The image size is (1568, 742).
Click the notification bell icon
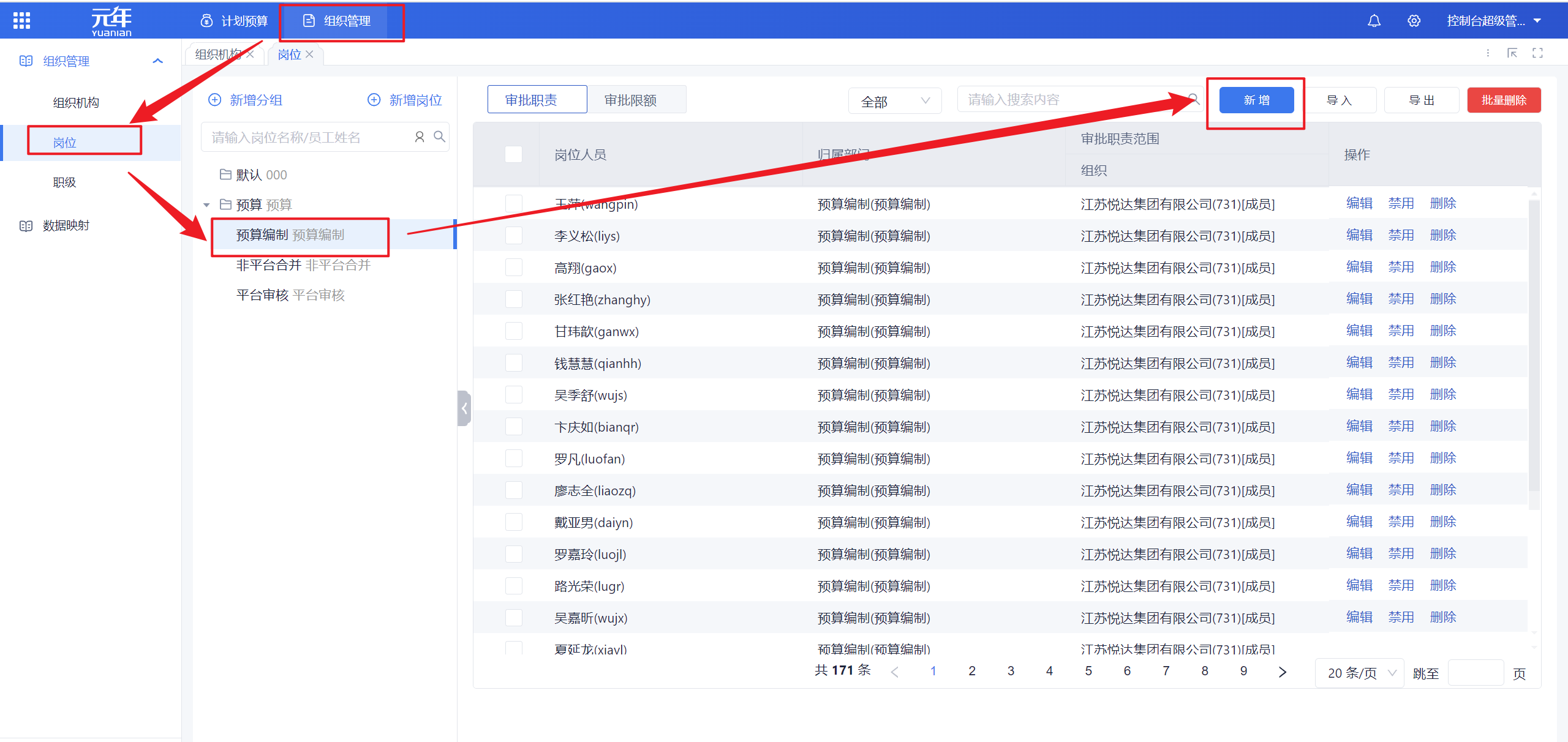tap(1374, 21)
